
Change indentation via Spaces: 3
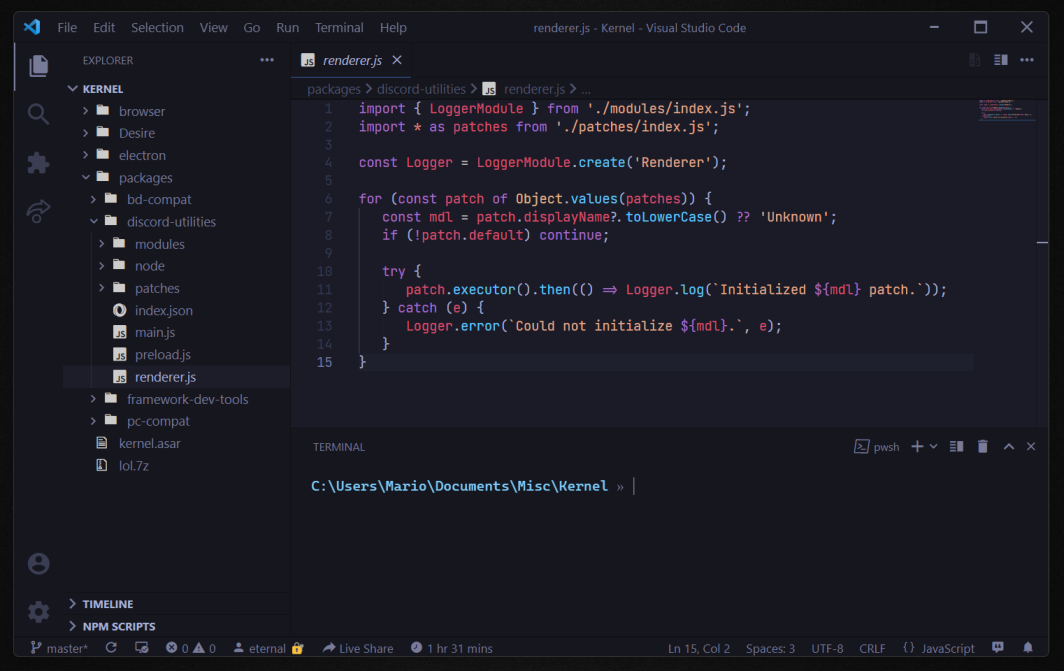pyautogui.click(x=770, y=649)
